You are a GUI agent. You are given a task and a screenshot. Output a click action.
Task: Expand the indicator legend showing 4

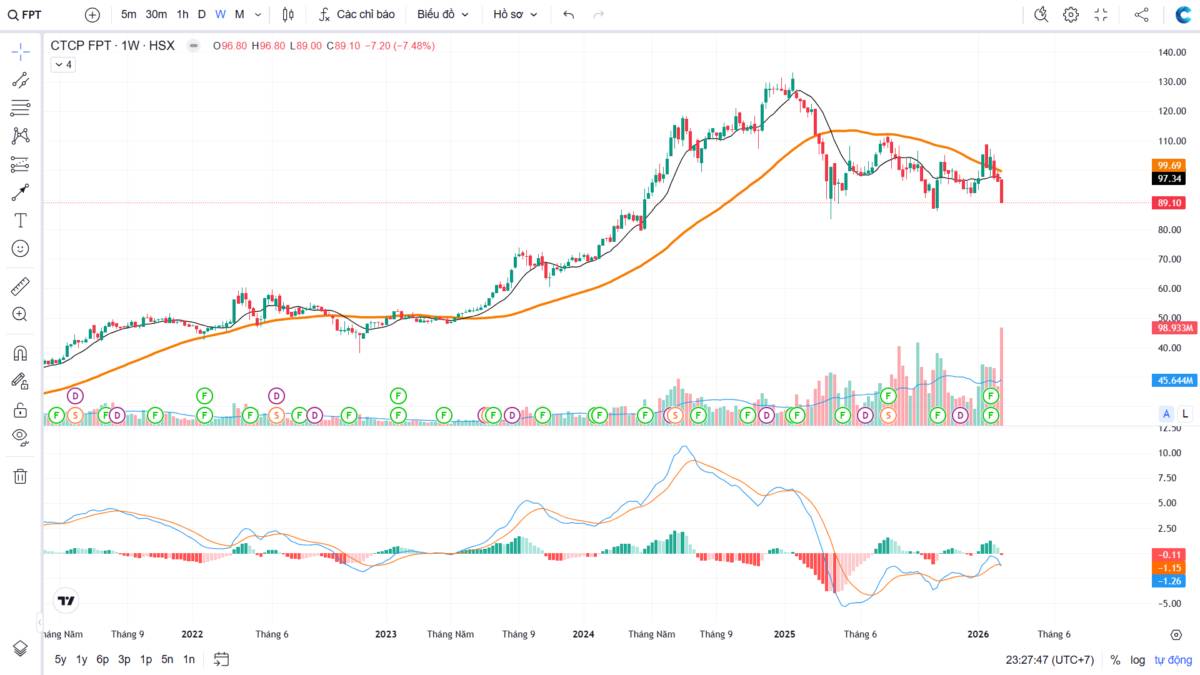(62, 64)
